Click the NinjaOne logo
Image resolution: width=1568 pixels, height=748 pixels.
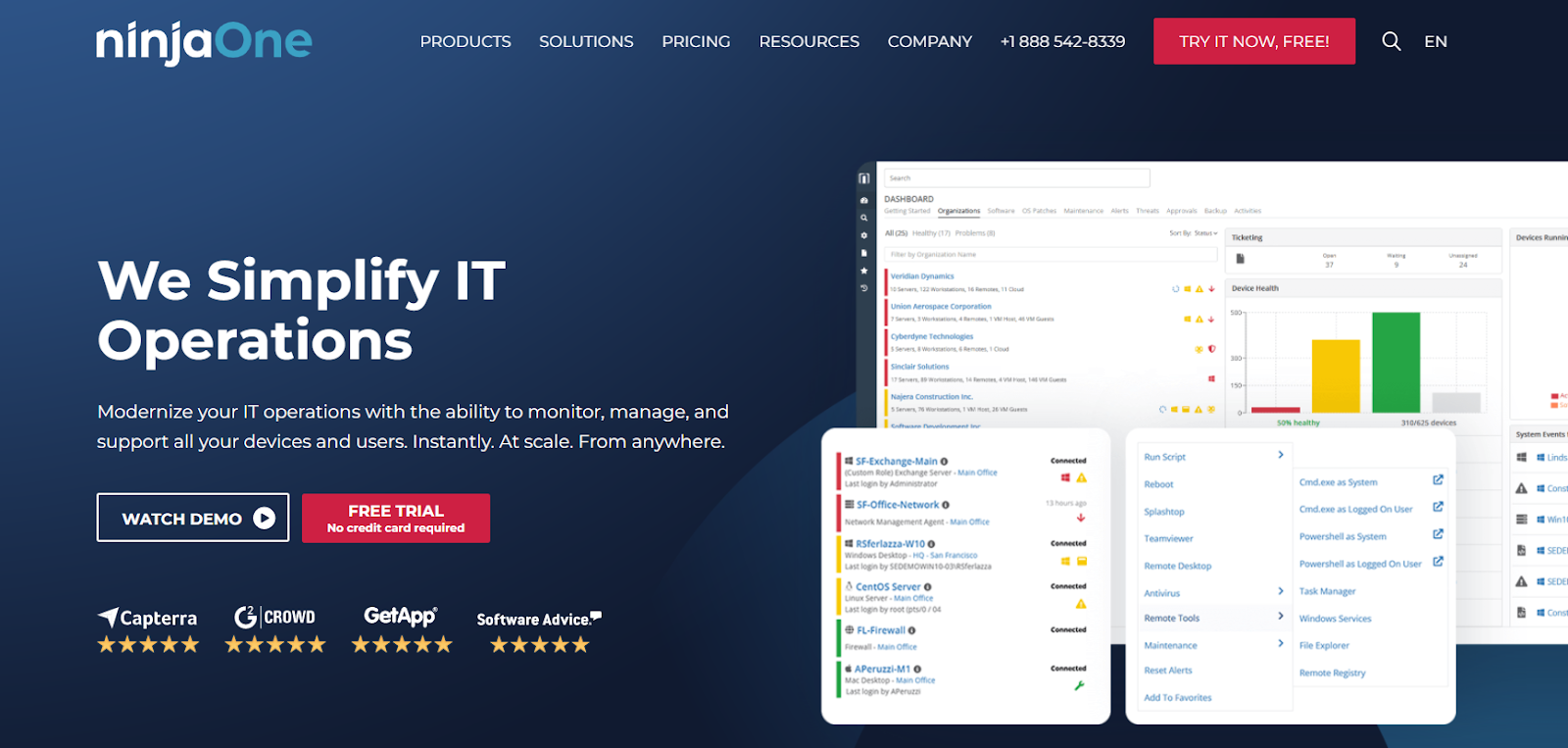pyautogui.click(x=204, y=42)
